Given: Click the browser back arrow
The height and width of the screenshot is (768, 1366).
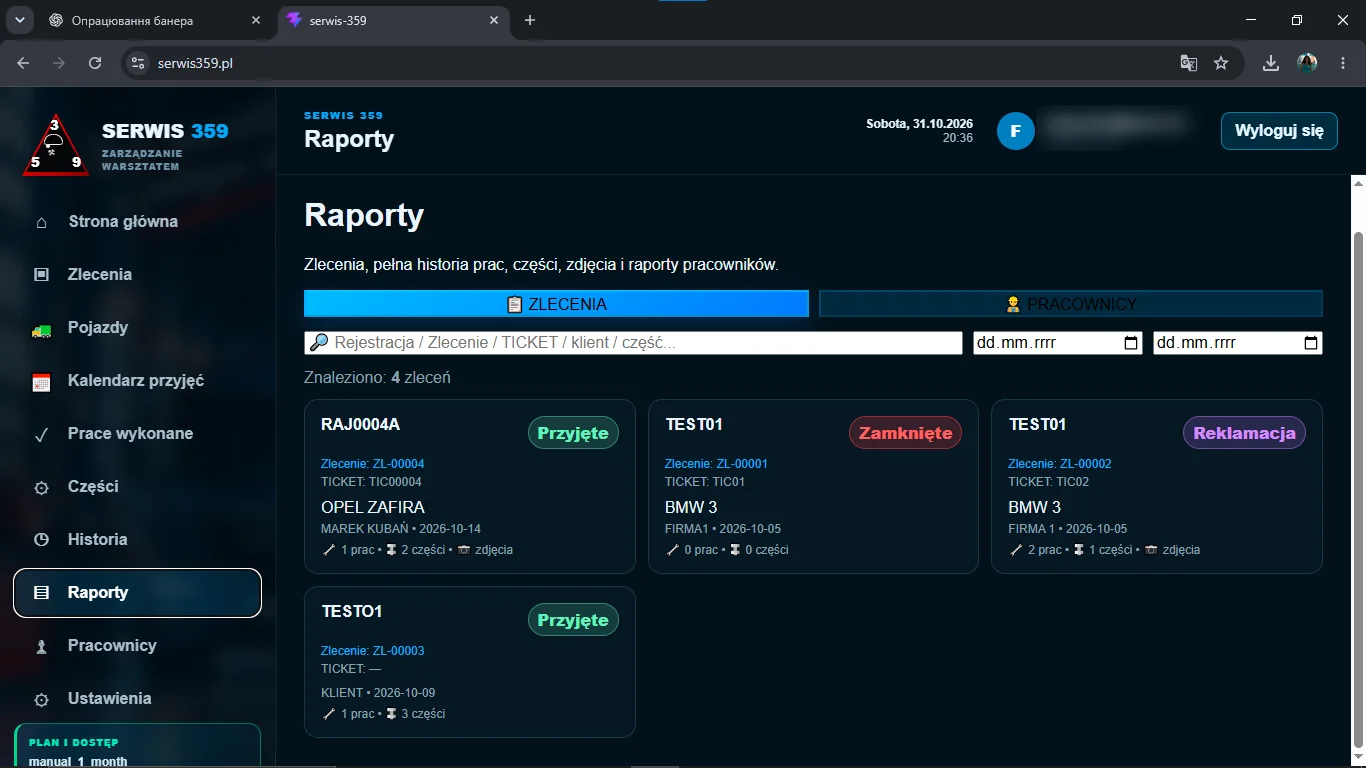Looking at the screenshot, I should click(x=23, y=63).
